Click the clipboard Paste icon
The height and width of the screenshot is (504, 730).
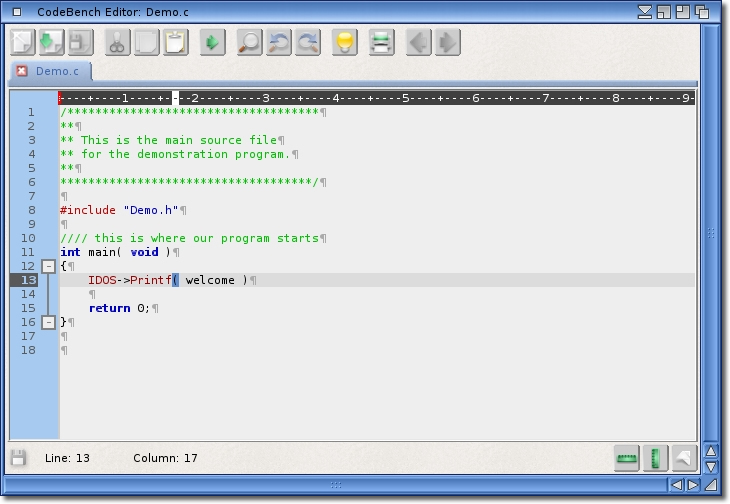point(176,42)
